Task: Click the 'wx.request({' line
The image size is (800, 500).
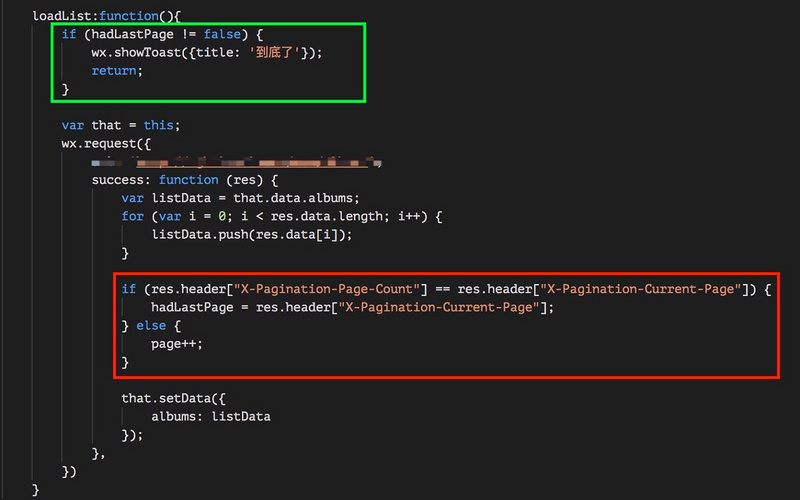Action: [106, 144]
